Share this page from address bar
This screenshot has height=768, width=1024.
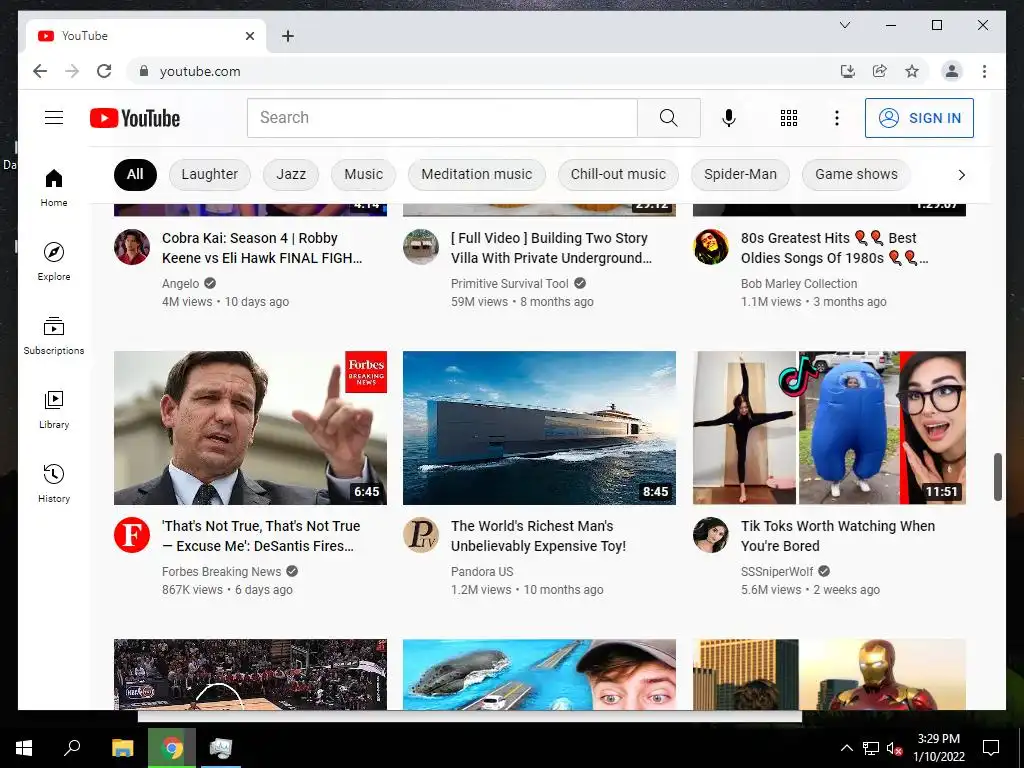coord(880,71)
